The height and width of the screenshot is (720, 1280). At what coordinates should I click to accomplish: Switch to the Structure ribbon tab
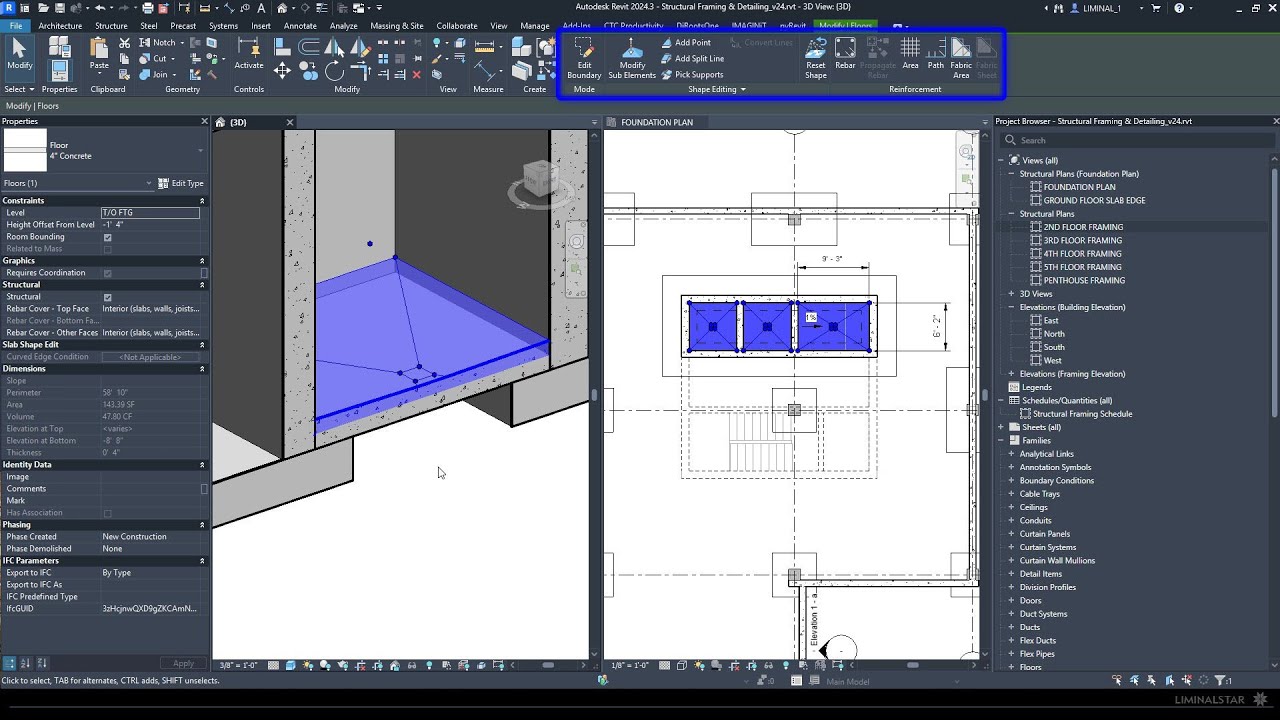[x=111, y=26]
